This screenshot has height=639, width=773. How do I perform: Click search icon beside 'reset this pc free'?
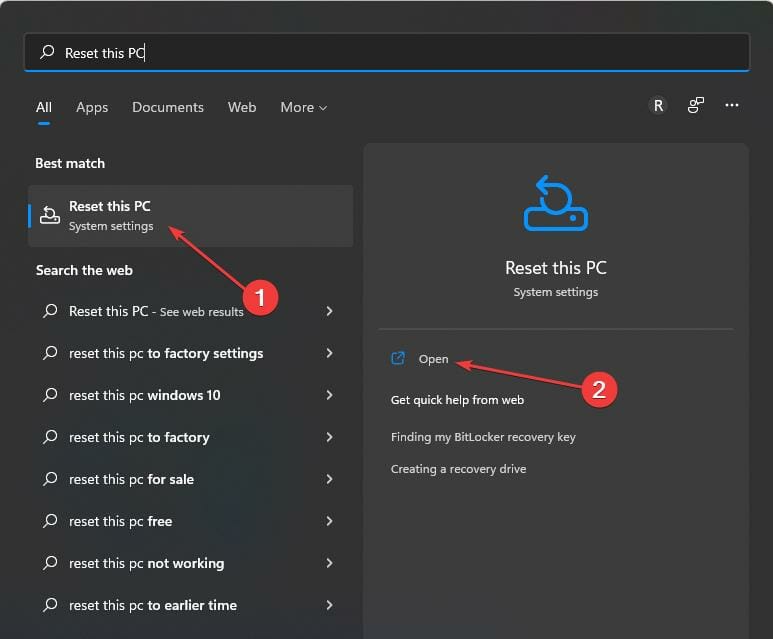coord(51,521)
